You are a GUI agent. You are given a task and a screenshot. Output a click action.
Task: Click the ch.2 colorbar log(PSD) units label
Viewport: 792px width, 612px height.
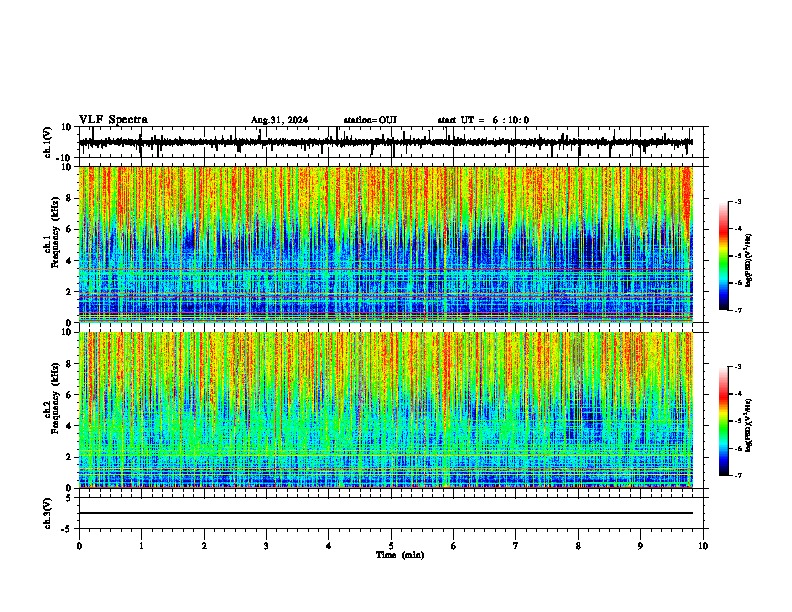tap(749, 425)
